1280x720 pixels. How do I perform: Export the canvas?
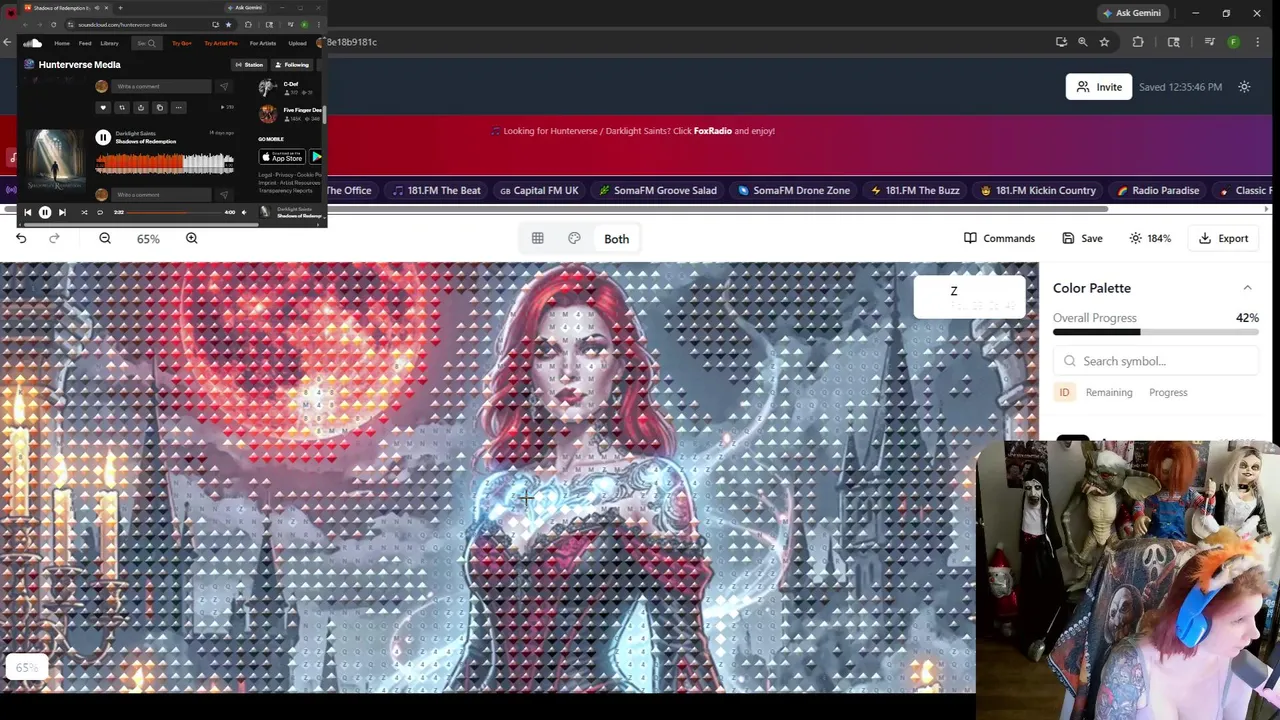click(1223, 238)
